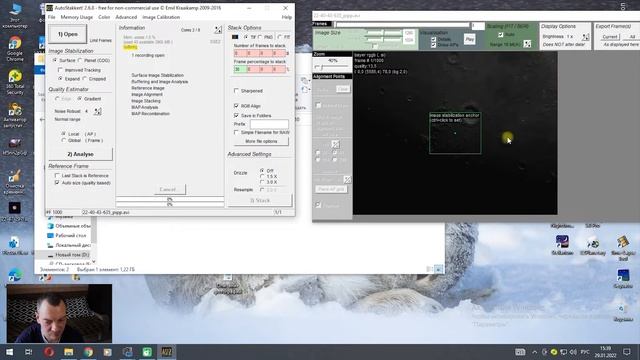Click the Information panel settings icon
The width and height of the screenshot is (640, 360).
click(x=218, y=29)
